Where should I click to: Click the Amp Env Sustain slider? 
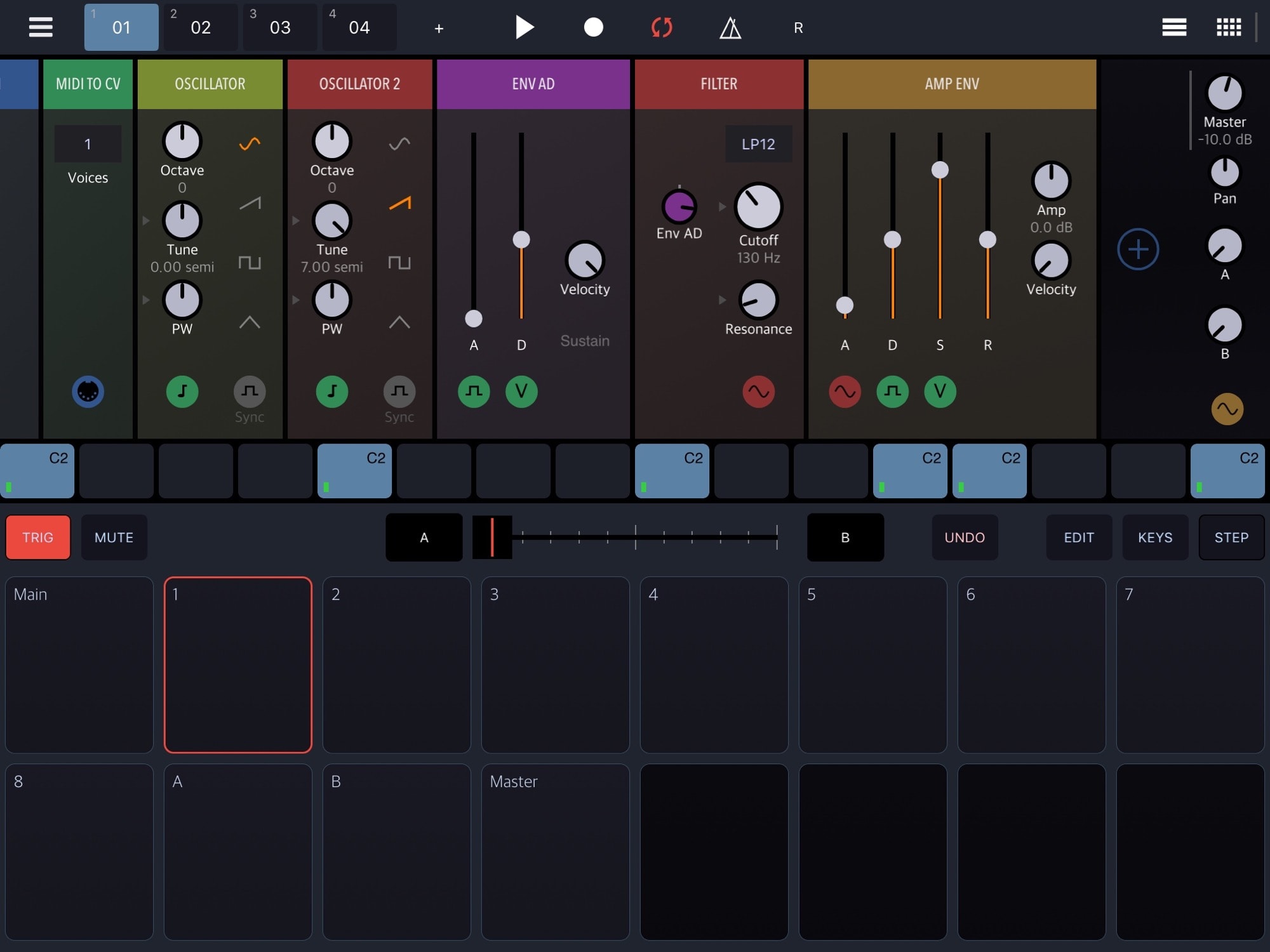[x=940, y=170]
